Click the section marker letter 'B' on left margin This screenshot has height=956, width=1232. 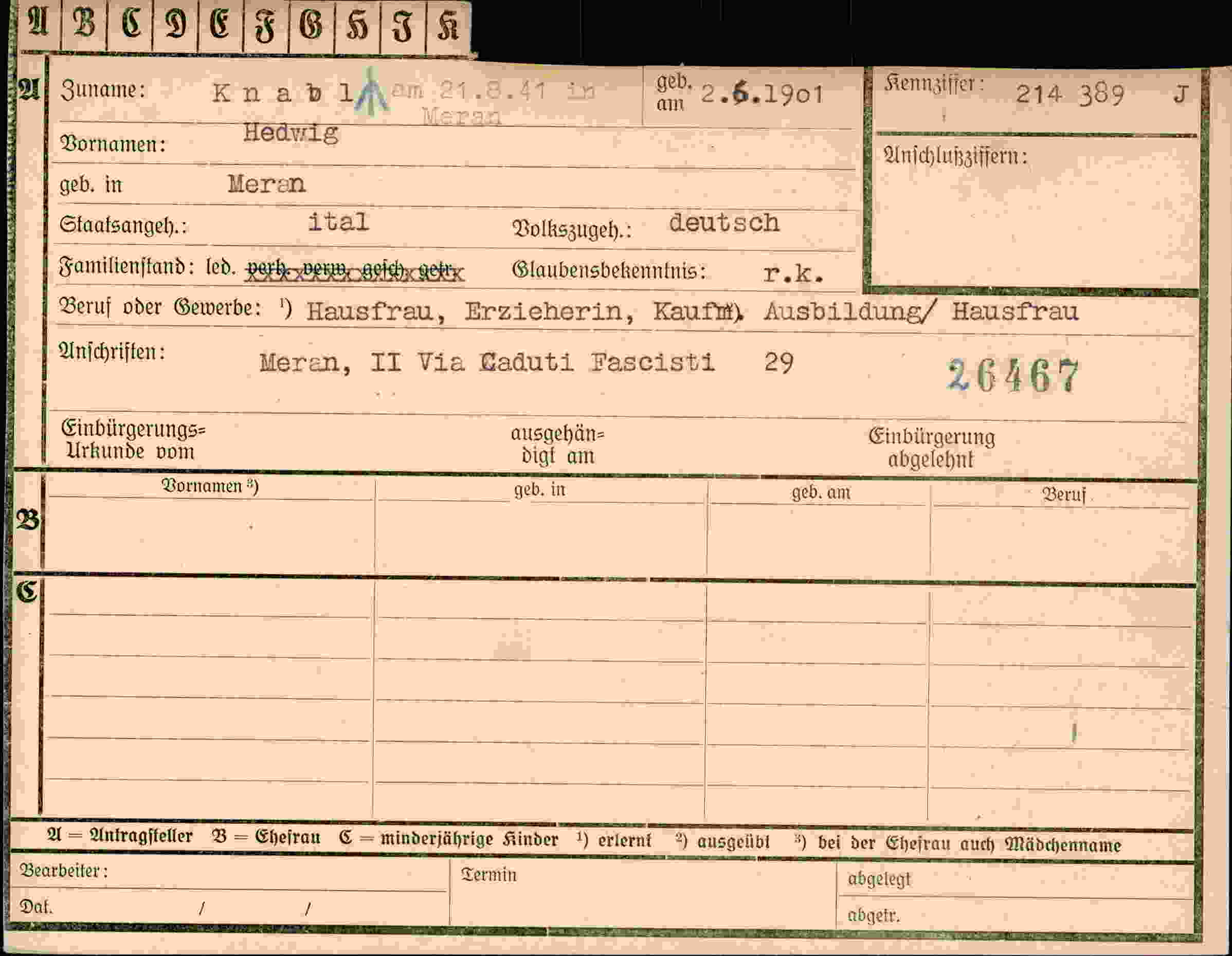27,520
